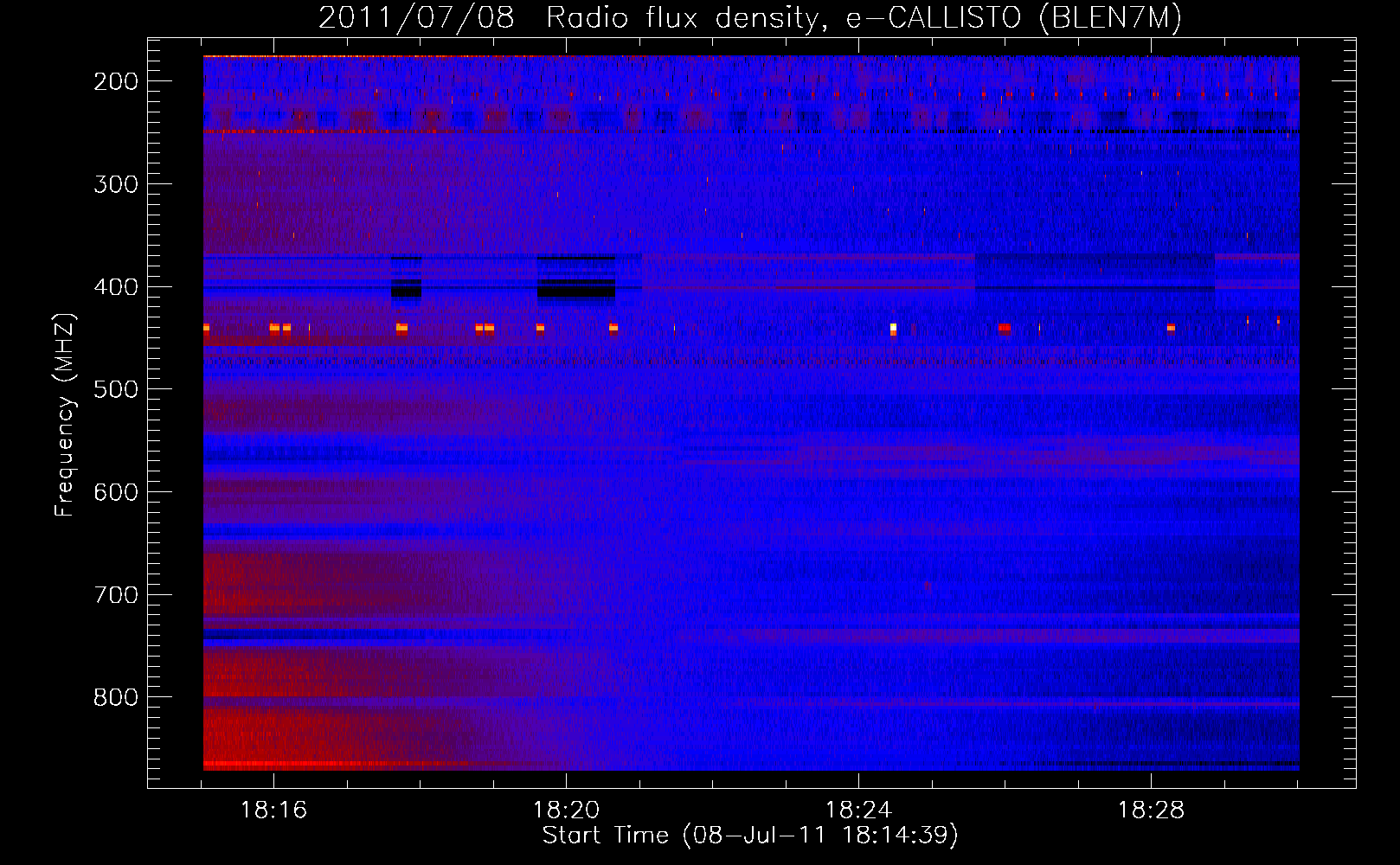Viewport: 1400px width, 865px height.
Task: Click the black dropout block near 18:18 at 400 MHz
Action: click(x=406, y=289)
